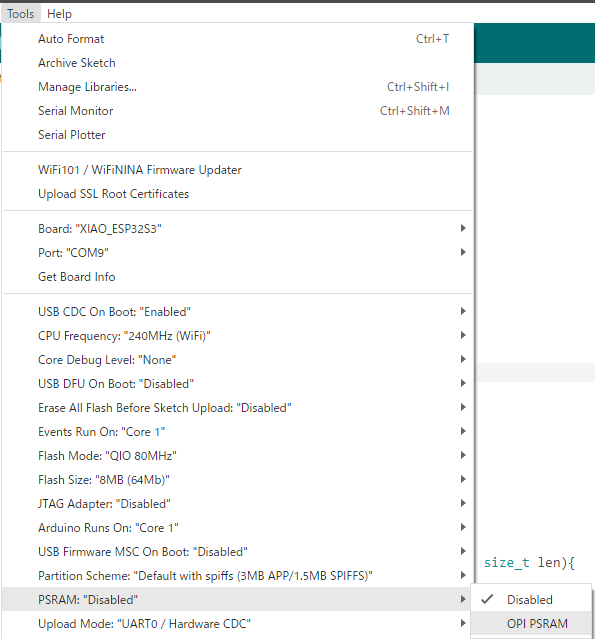Open the Tools menu
Screen dimensions: 595x639
[20, 14]
